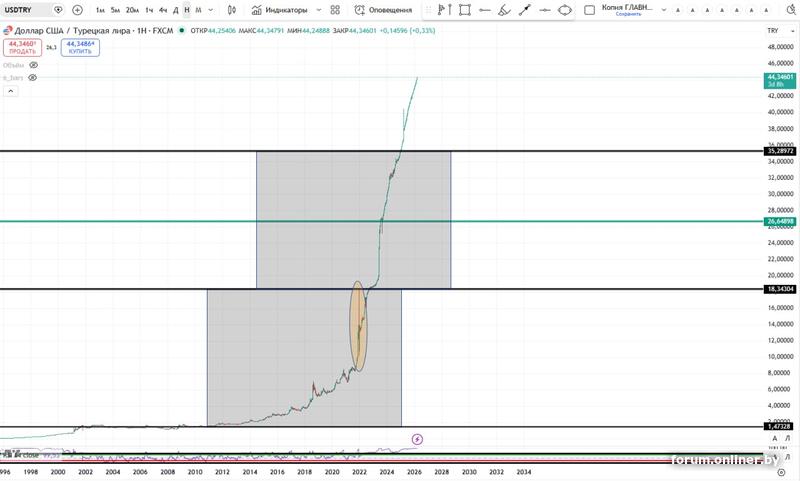This screenshot has width=800, height=481.
Task: Toggle visibility of the second legend indicator
Action: pyautogui.click(x=33, y=78)
